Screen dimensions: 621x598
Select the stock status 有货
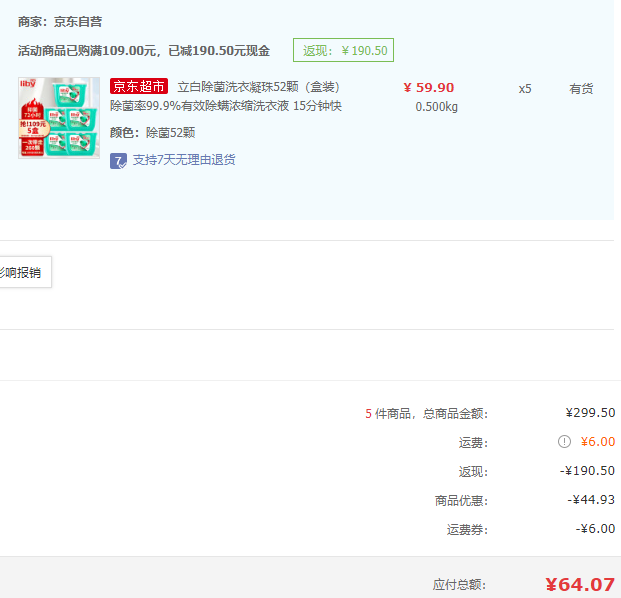point(581,89)
